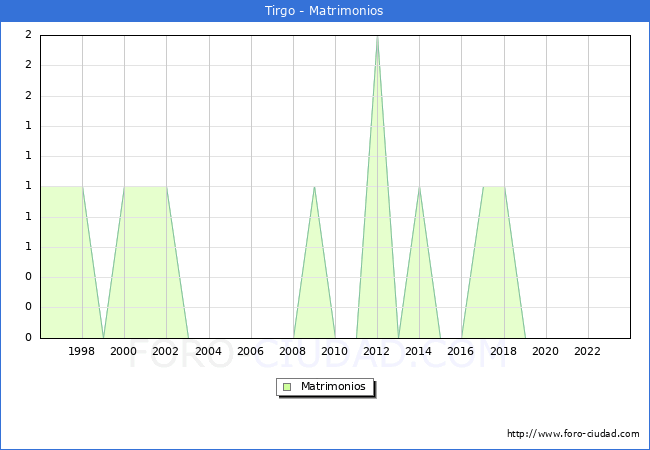
Task: Click the 1998 x-axis label
Action: click(x=82, y=351)
